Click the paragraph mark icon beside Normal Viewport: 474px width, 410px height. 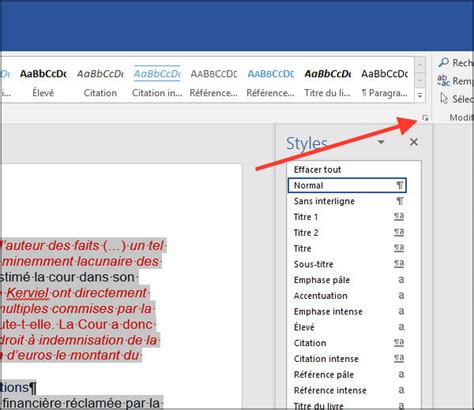coord(399,185)
